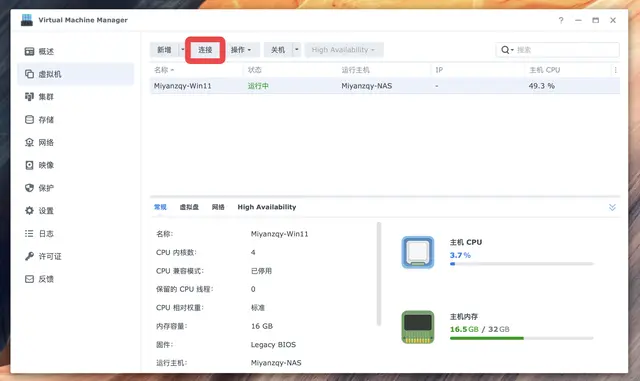Switch to the 虚拟盘 tab
The width and height of the screenshot is (640, 381).
click(189, 207)
